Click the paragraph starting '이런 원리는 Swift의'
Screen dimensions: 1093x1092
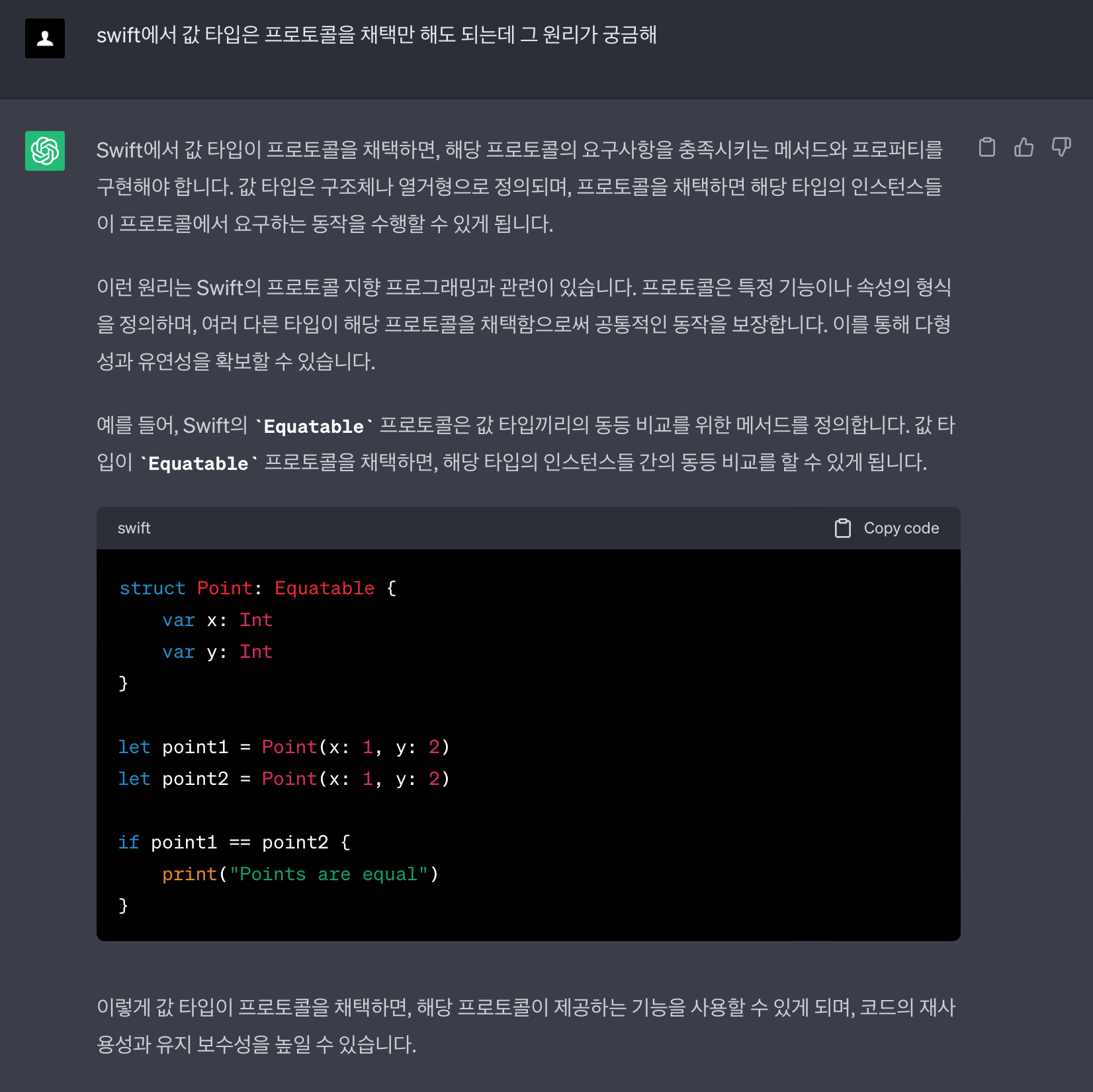[x=524, y=324]
